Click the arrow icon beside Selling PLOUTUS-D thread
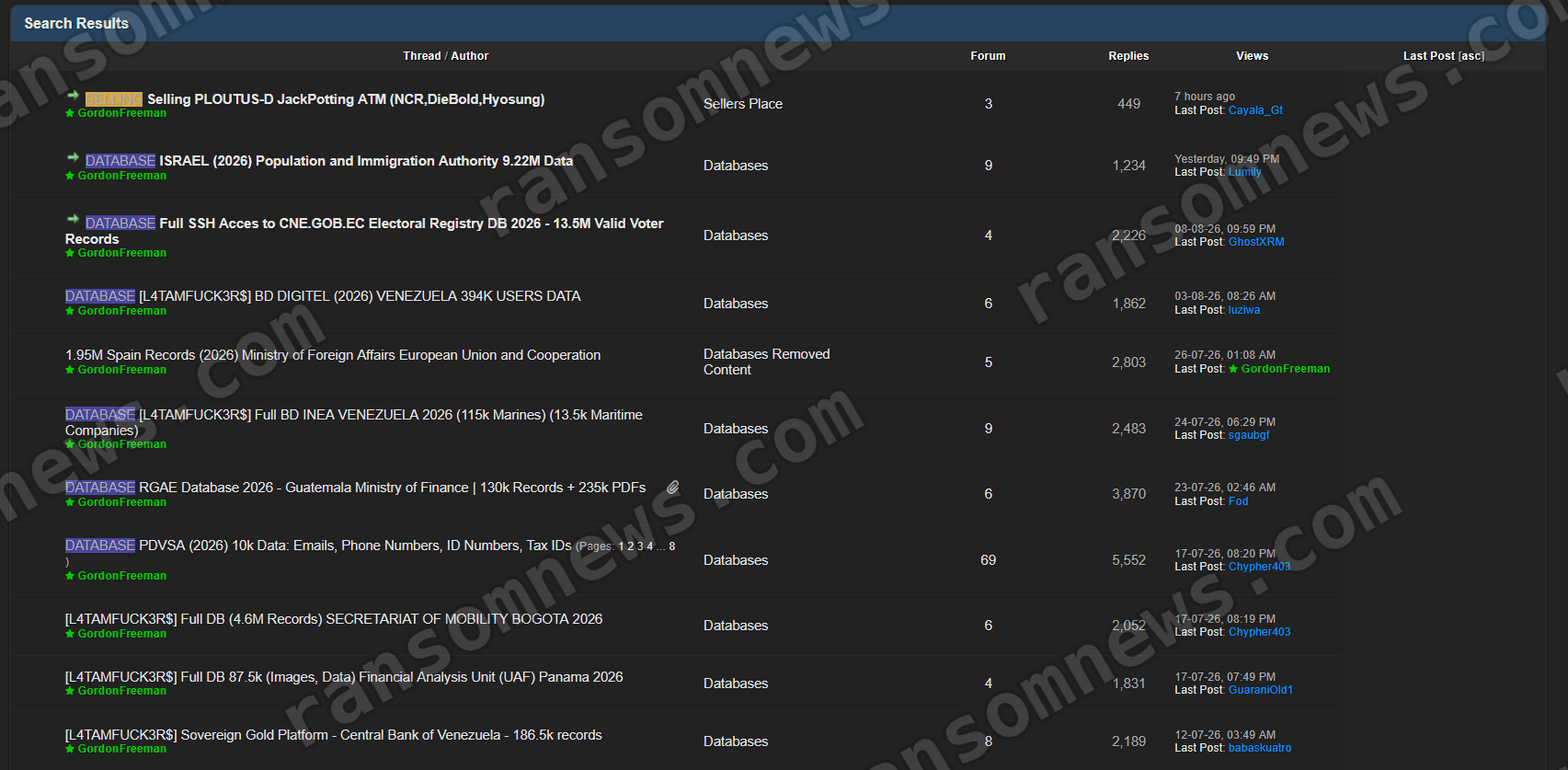 (x=73, y=95)
